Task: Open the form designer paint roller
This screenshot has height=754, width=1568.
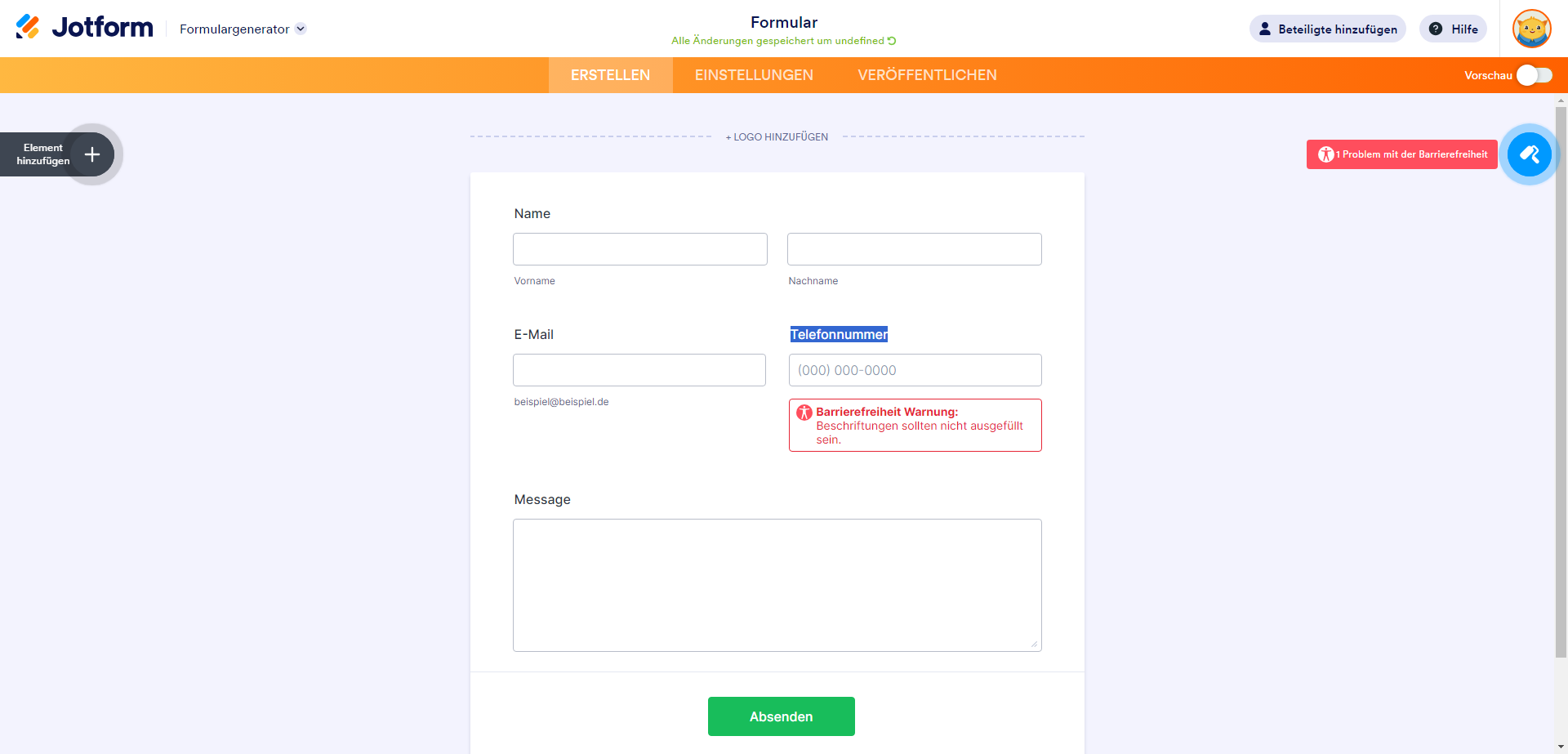Action: pos(1529,154)
